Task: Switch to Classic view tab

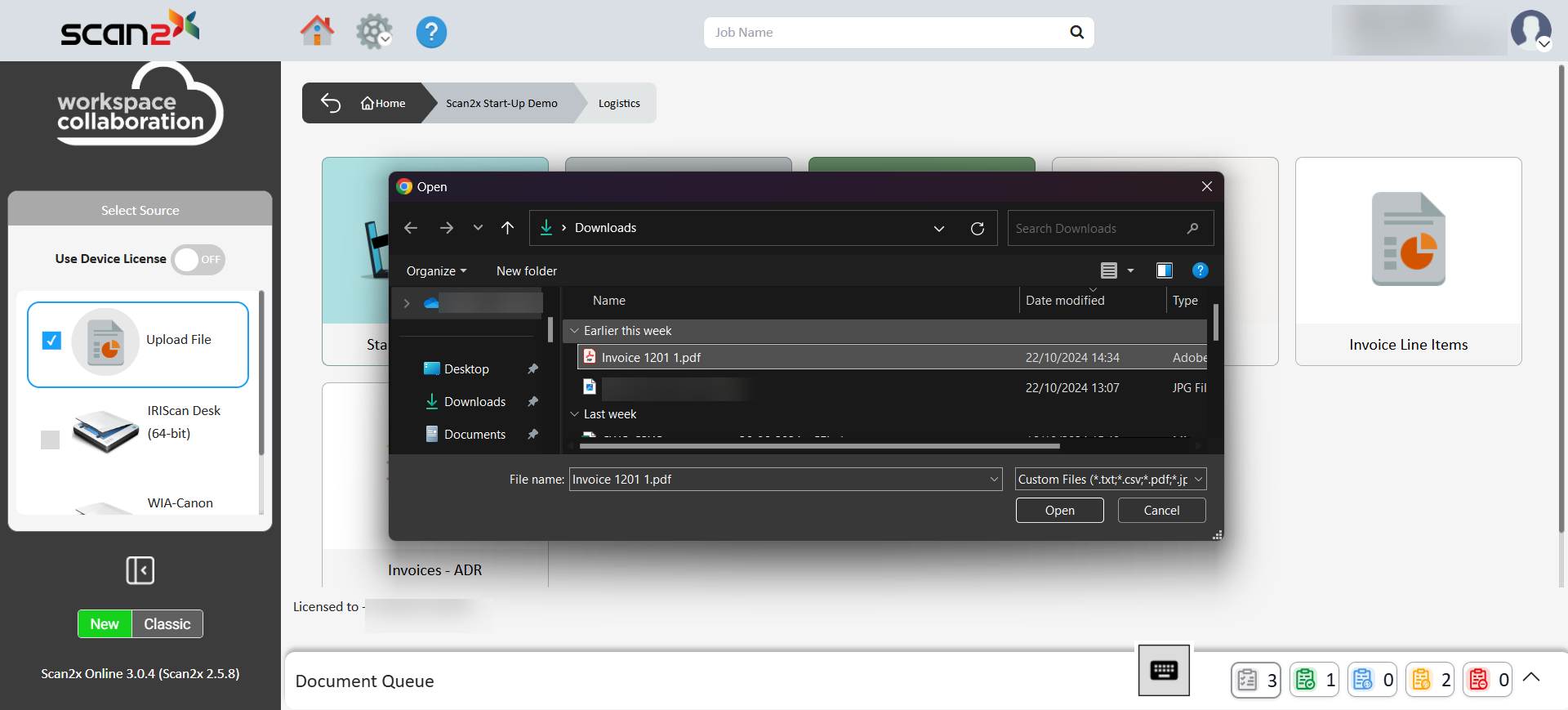Action: pyautogui.click(x=167, y=624)
